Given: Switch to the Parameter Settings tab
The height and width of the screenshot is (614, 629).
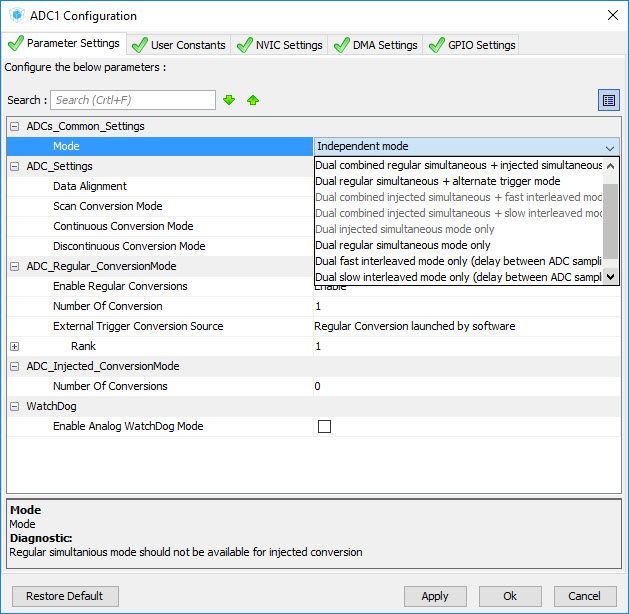Looking at the screenshot, I should coord(64,43).
